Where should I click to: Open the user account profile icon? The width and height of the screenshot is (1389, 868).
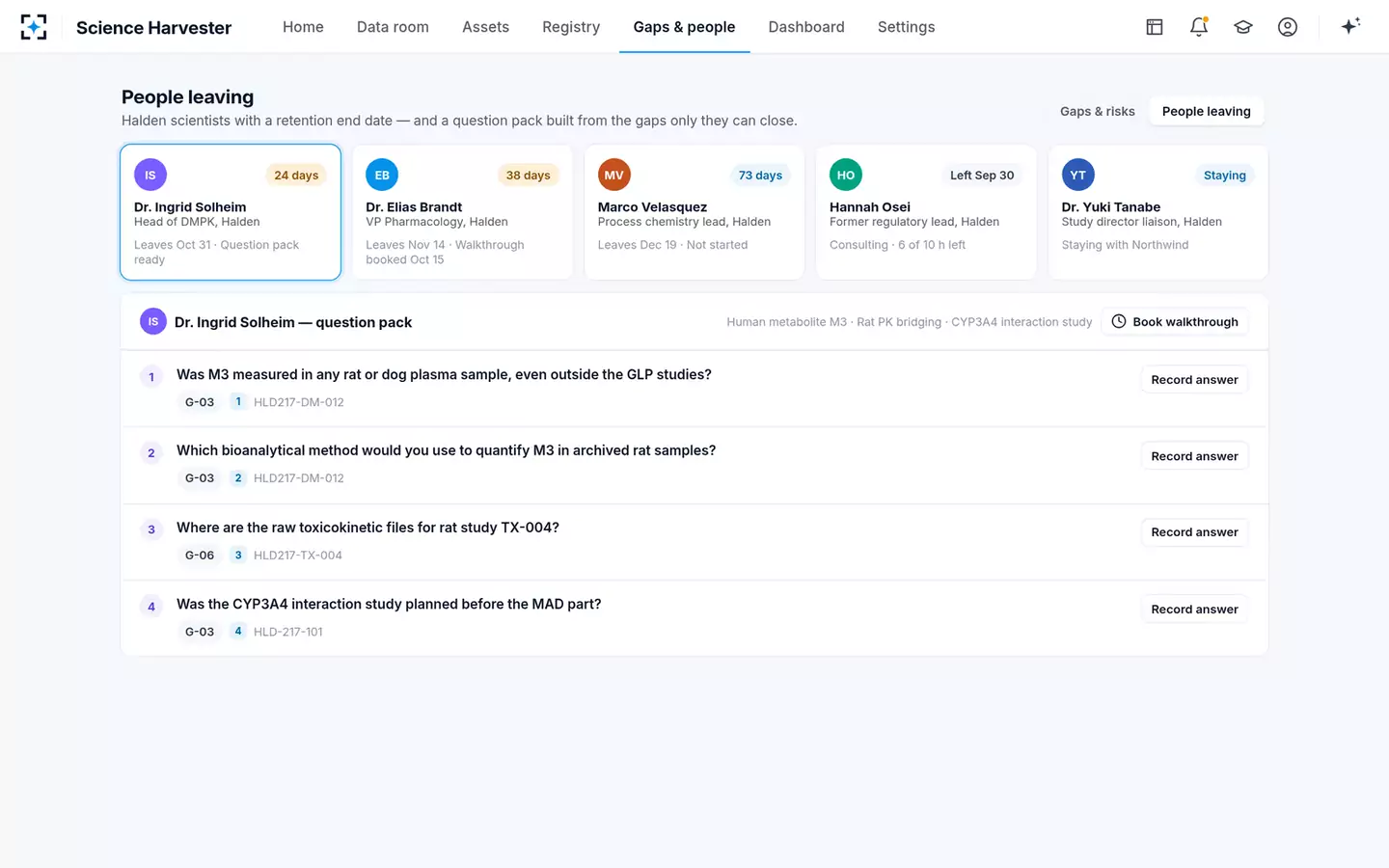(1288, 27)
